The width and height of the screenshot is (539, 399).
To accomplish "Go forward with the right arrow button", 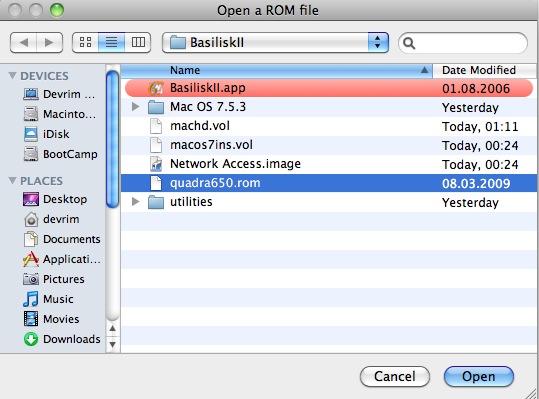I will pos(50,43).
